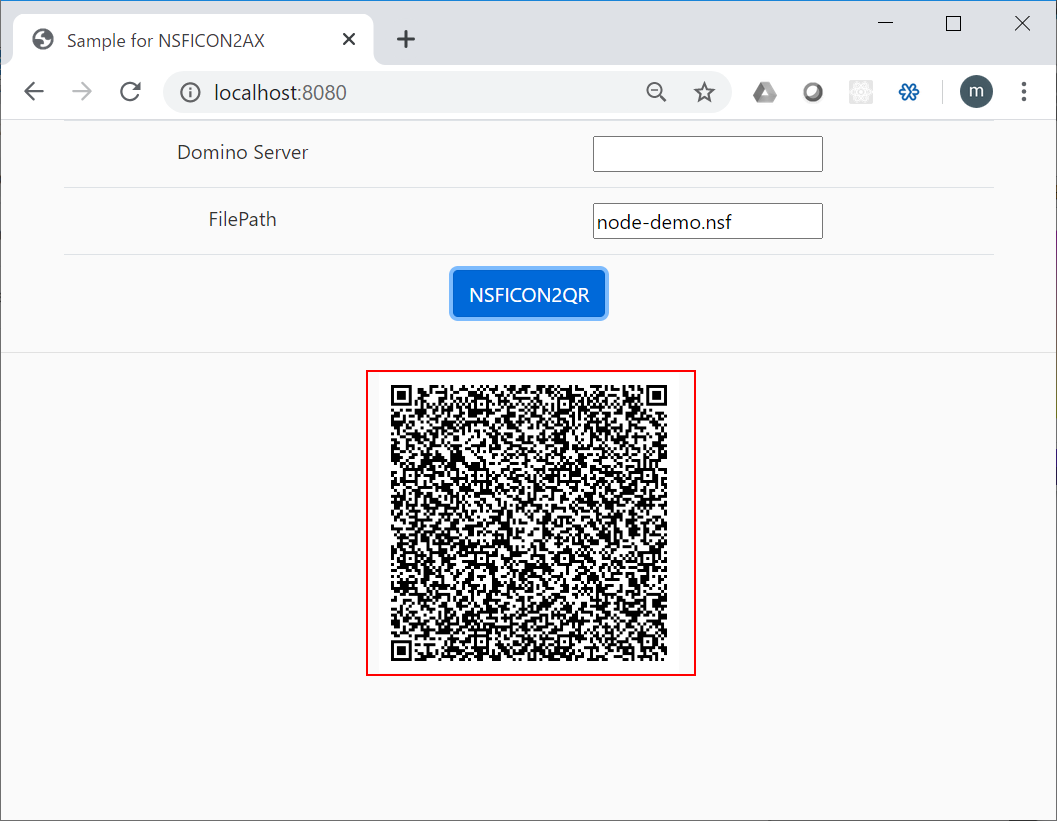Bookmark this page with the star
The width and height of the screenshot is (1057, 821).
tap(704, 92)
